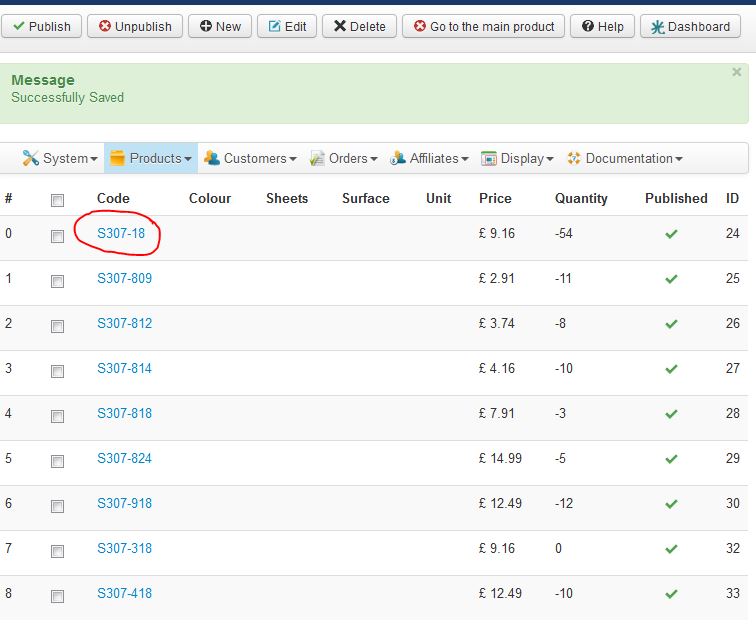This screenshot has height=629, width=756.
Task: Click the Code column header
Action: coord(113,198)
